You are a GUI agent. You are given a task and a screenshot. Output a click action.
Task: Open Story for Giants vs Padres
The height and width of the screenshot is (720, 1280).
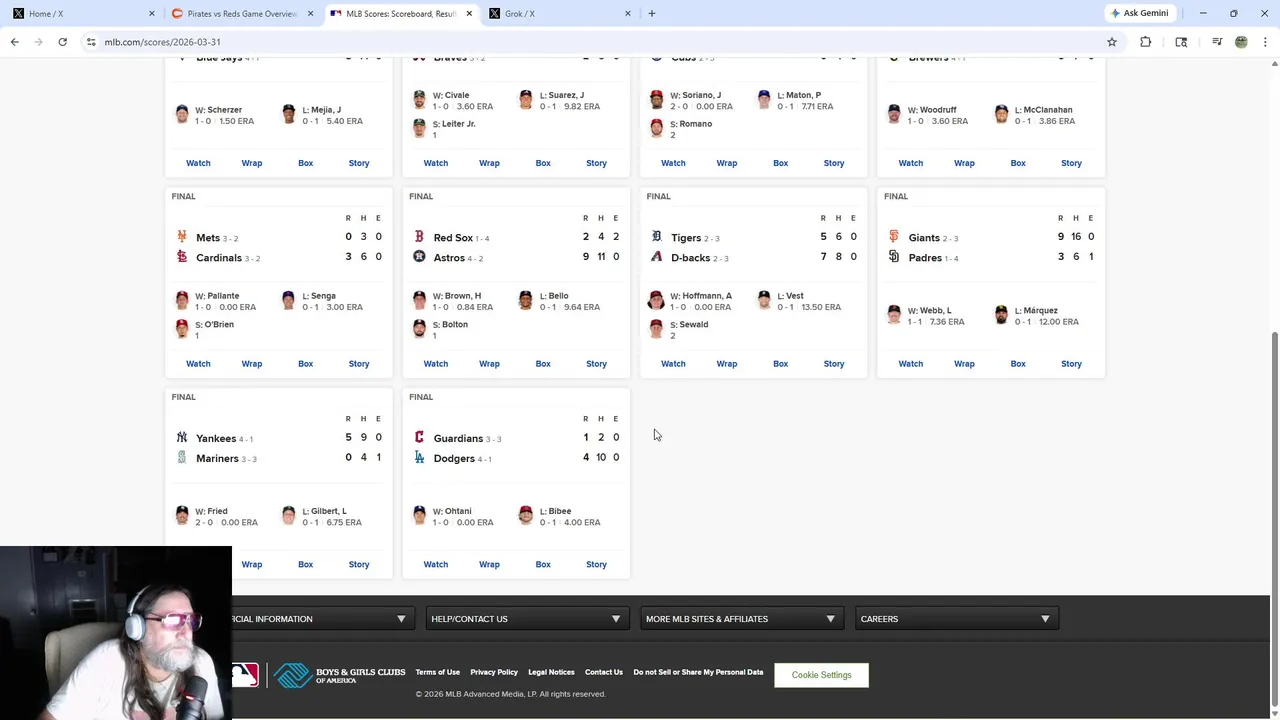click(x=1071, y=364)
